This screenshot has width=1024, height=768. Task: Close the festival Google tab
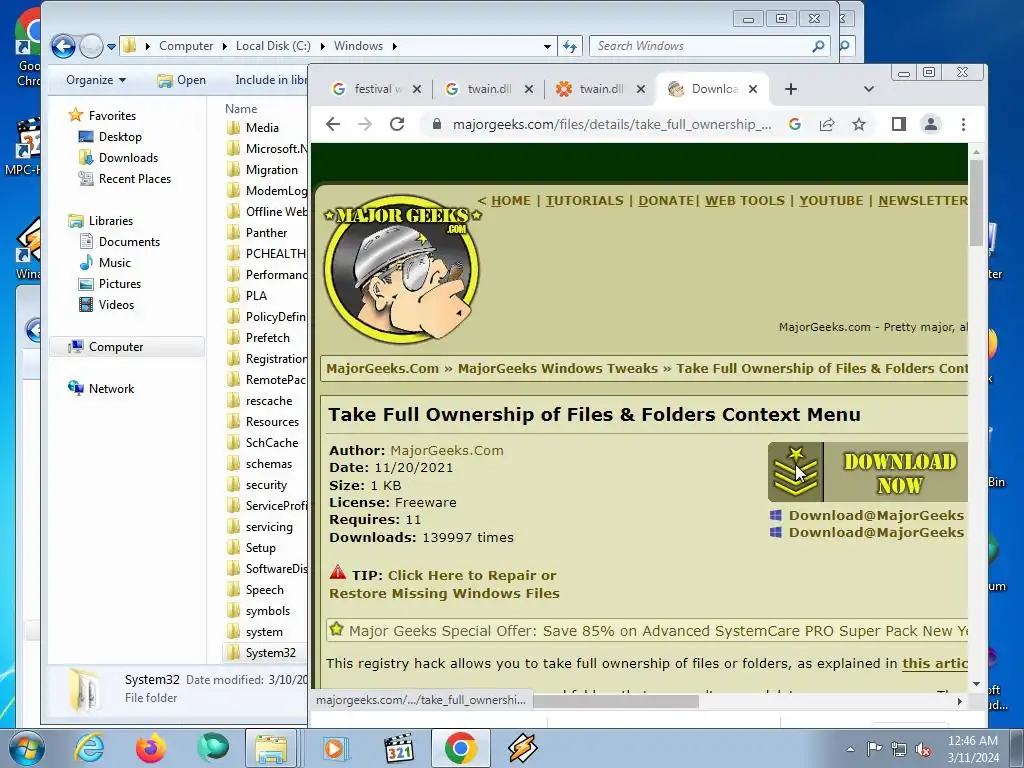417,89
